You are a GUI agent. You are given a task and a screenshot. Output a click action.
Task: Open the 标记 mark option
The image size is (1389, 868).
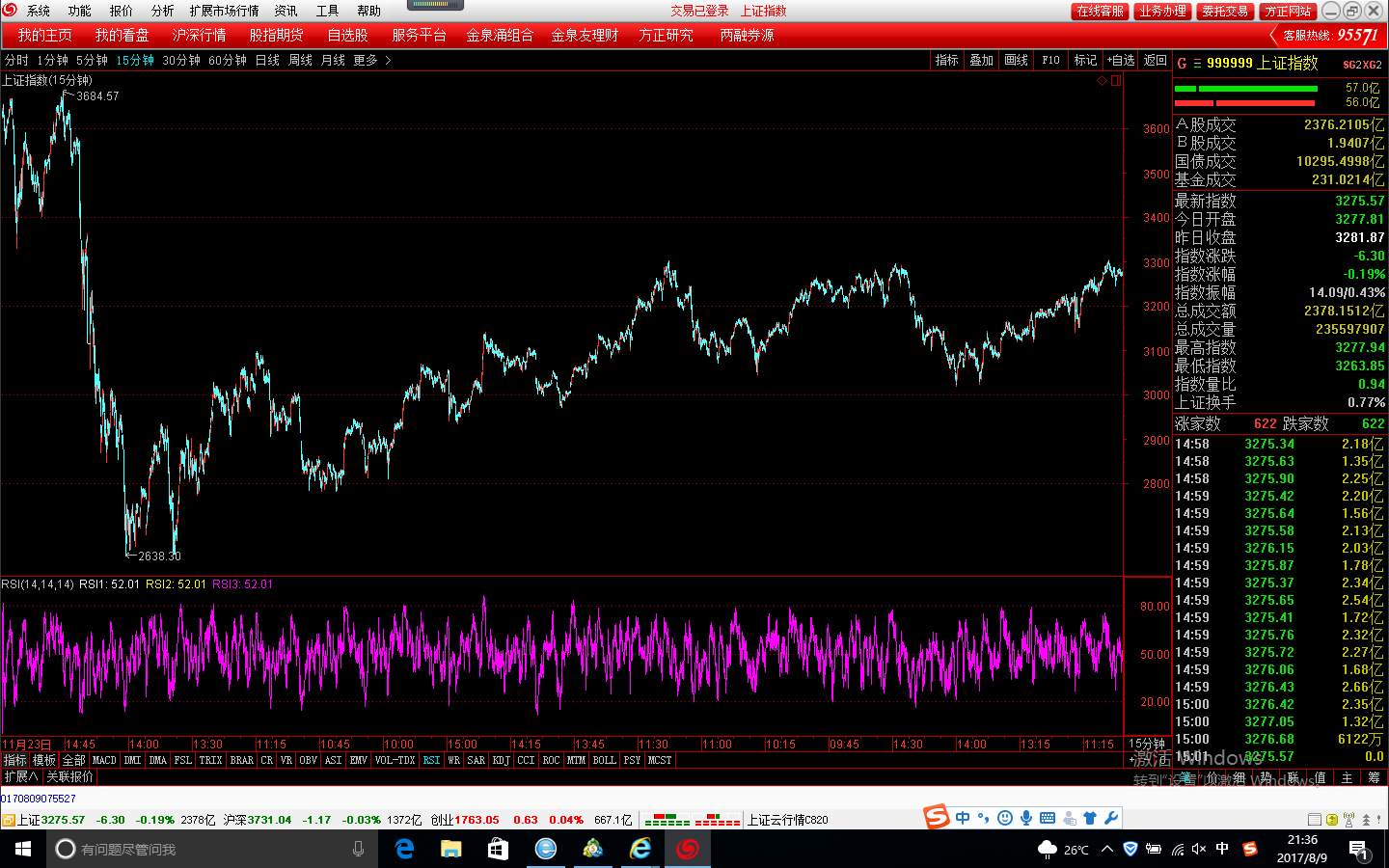pos(1086,60)
